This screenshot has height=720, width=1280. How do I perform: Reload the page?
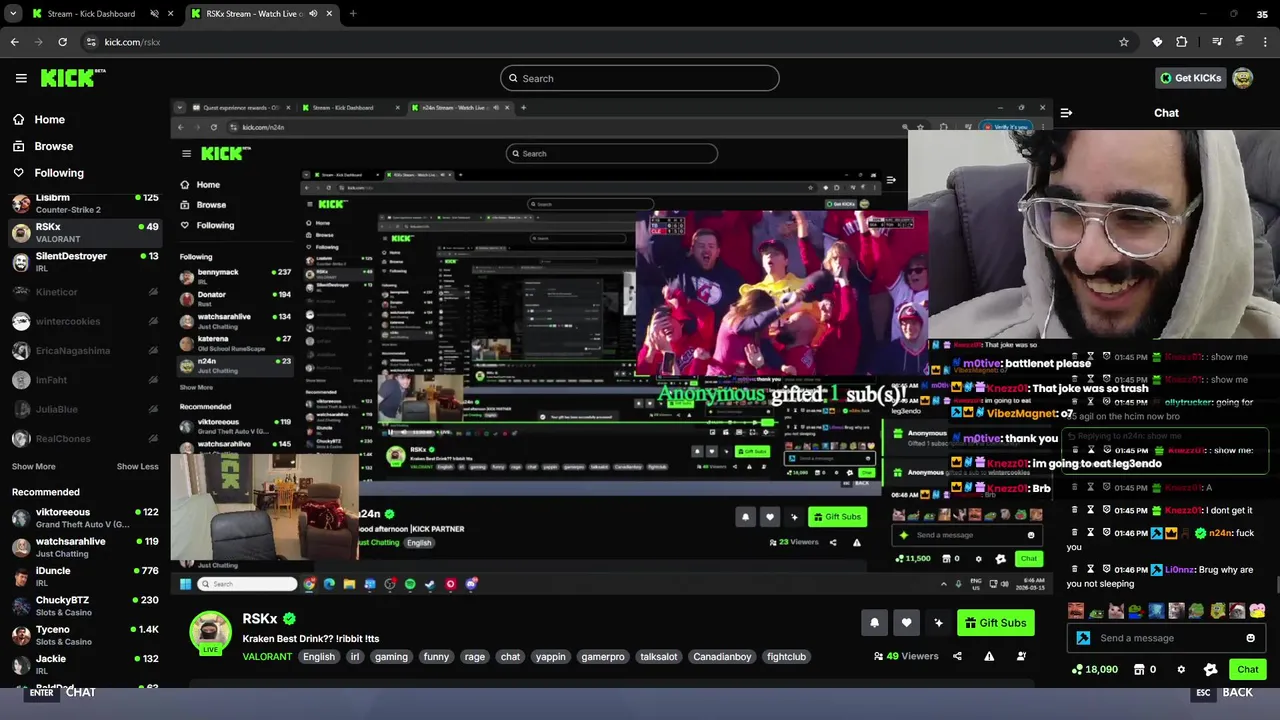click(62, 42)
